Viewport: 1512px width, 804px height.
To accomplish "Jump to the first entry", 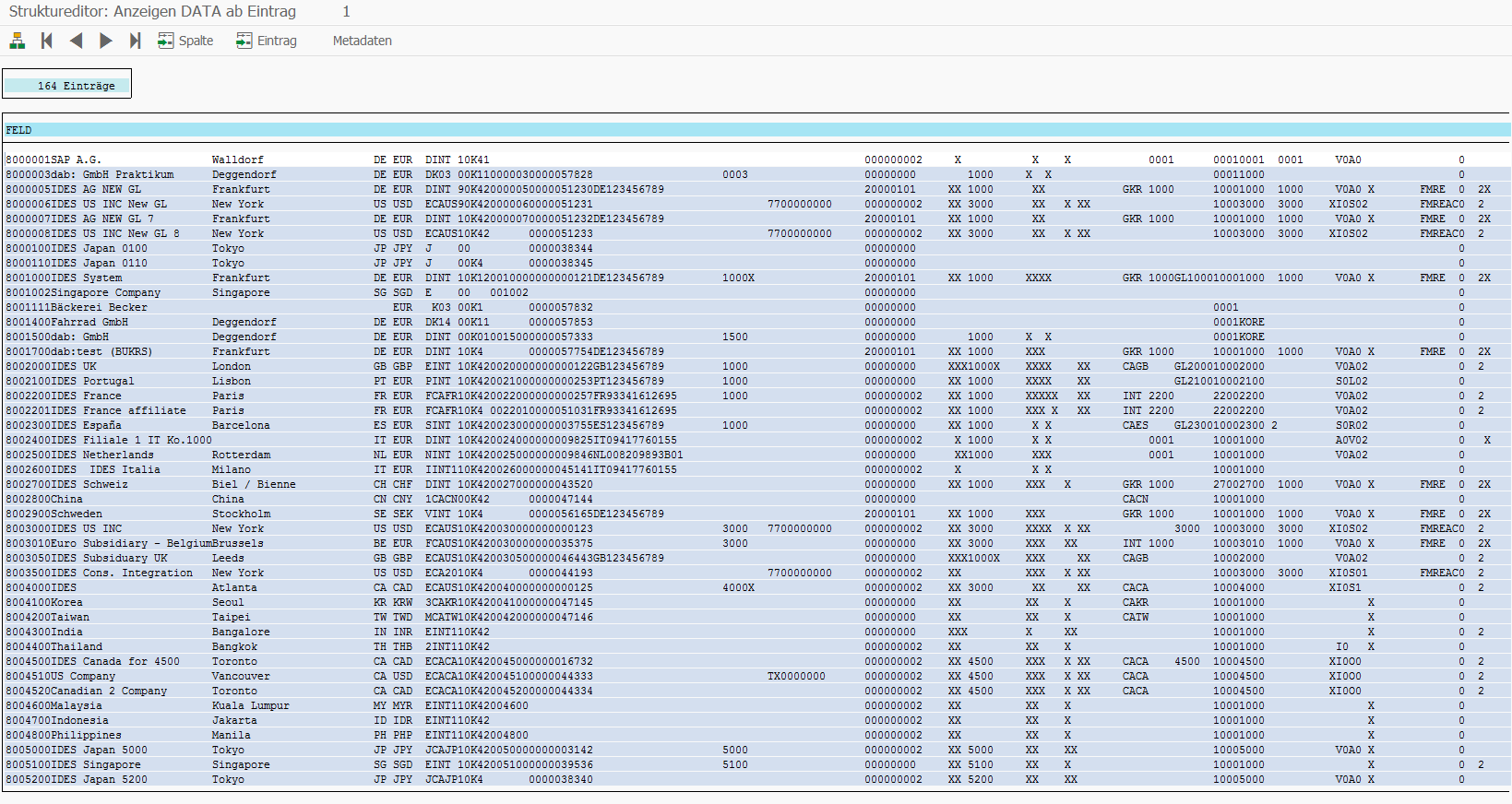I will coord(47,41).
